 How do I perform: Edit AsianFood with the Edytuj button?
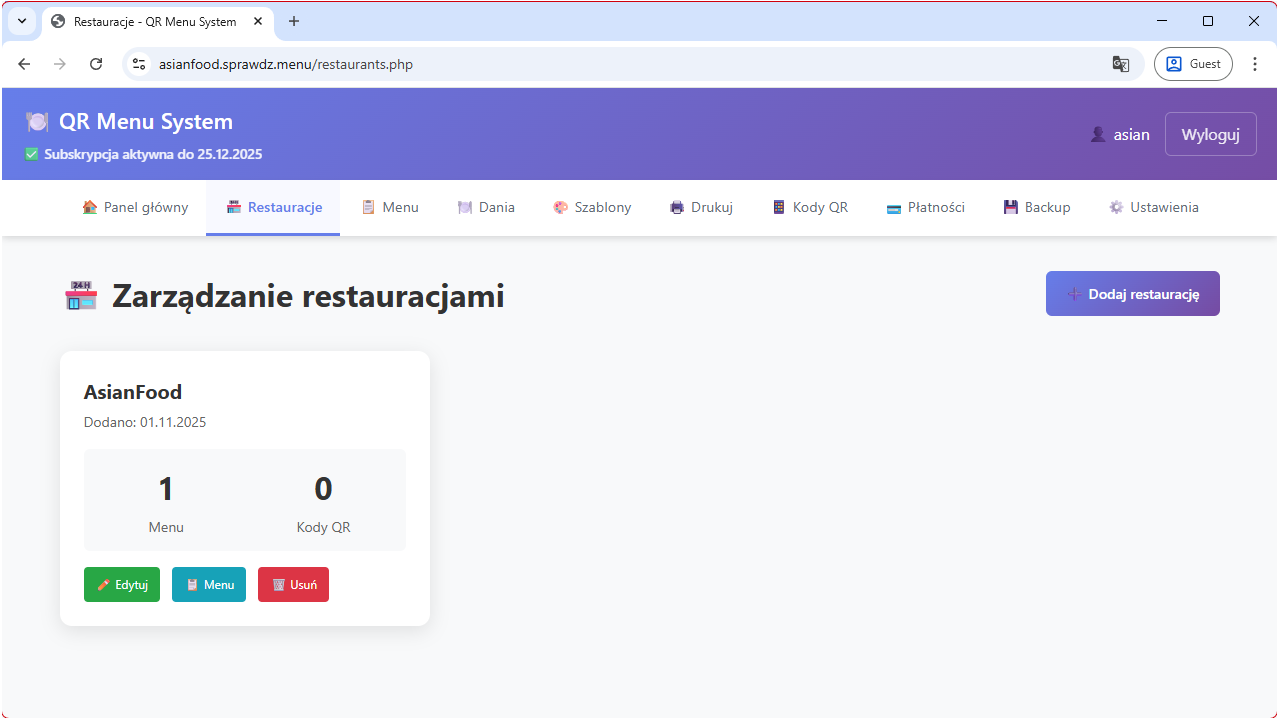(121, 584)
